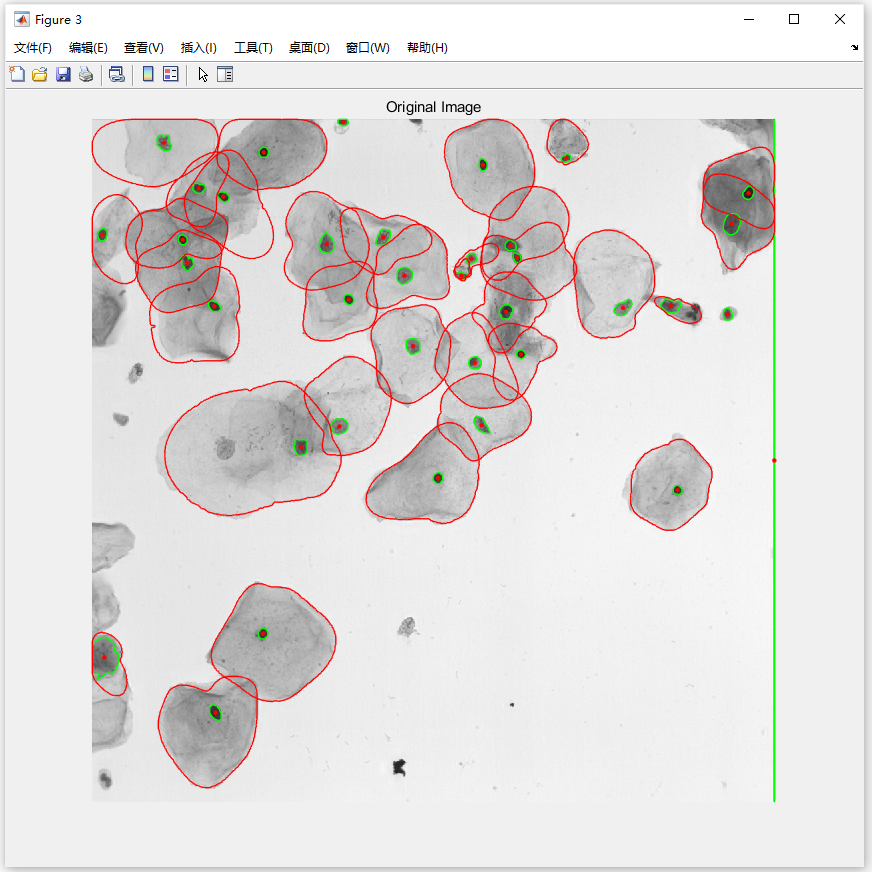Viewport: 872px width, 872px height.
Task: Dock the figure using the corner arrow
Action: point(855,48)
